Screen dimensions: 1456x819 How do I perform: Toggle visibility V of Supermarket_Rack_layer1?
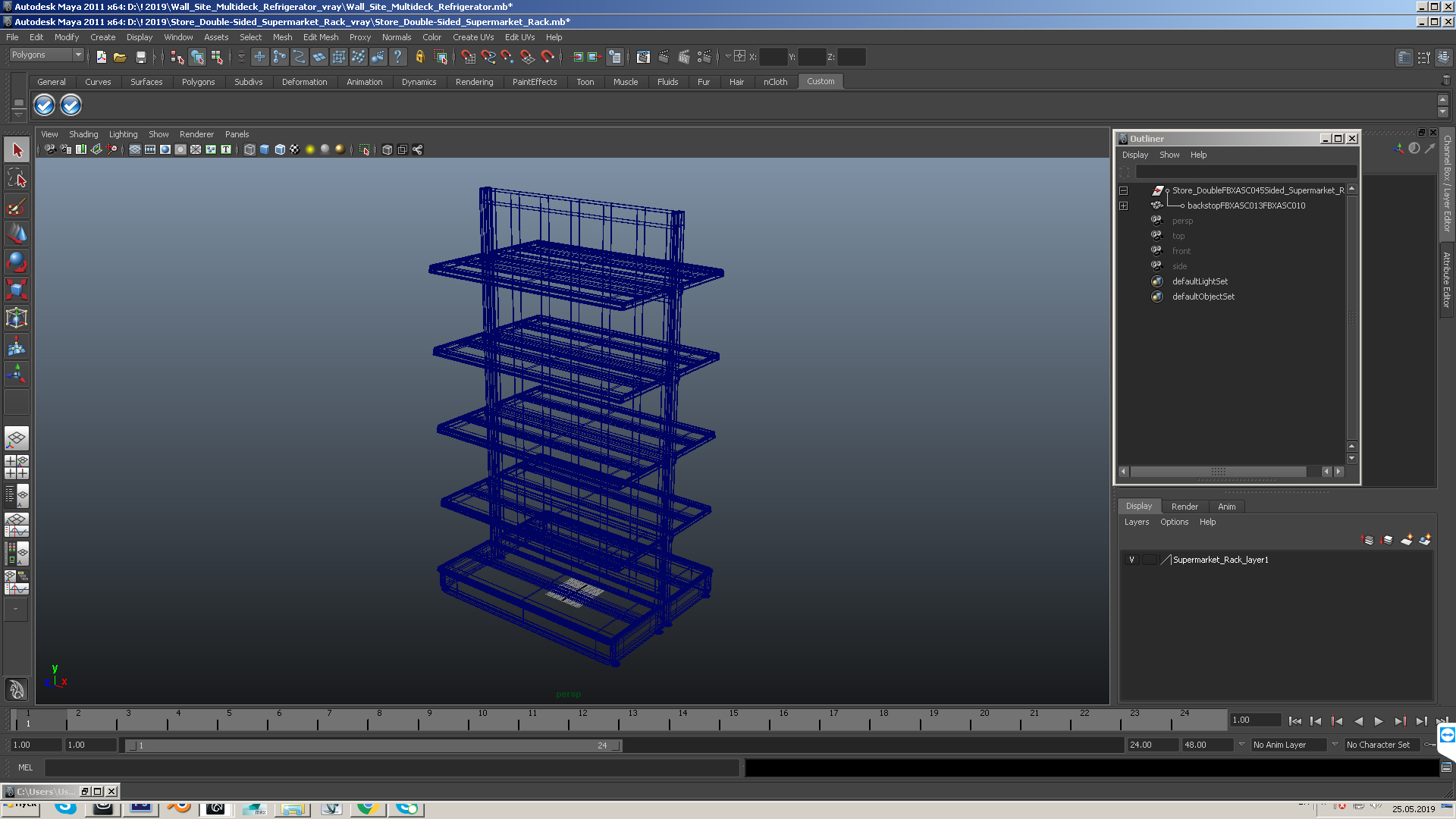(x=1131, y=560)
